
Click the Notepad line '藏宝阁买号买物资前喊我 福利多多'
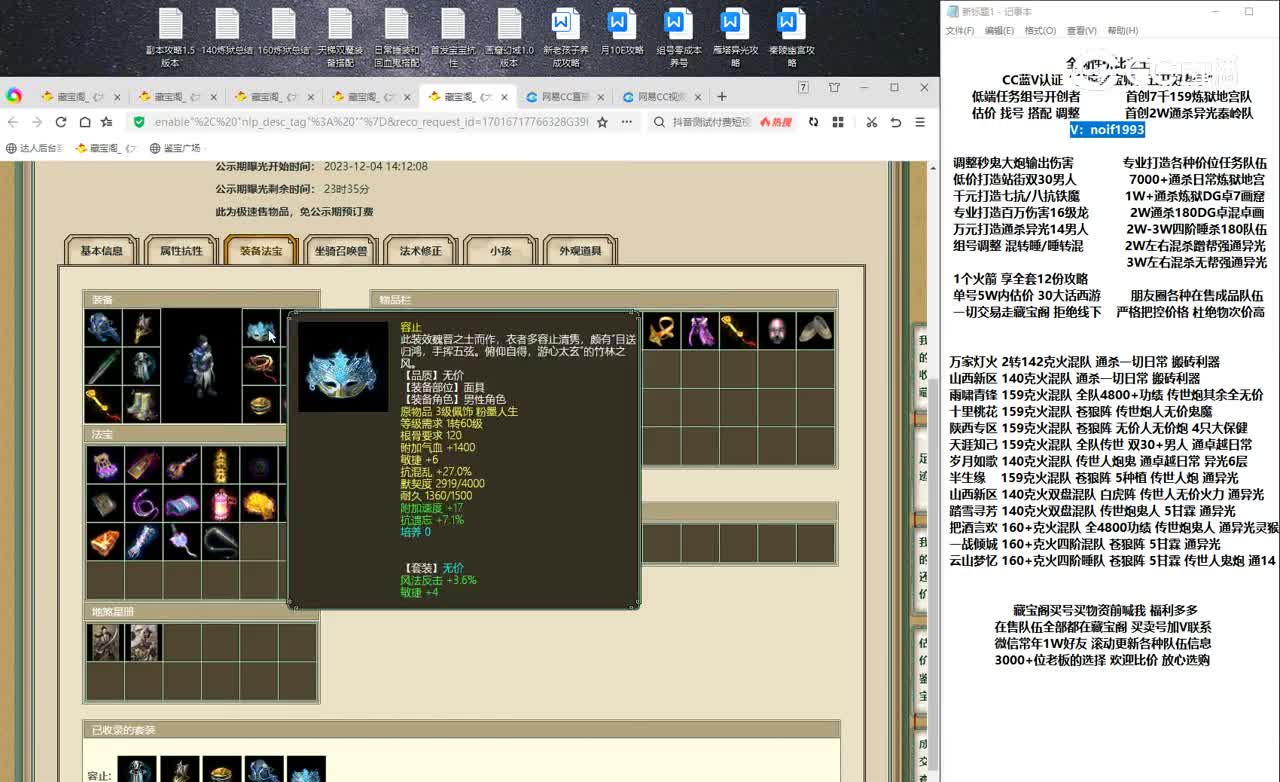(1104, 610)
